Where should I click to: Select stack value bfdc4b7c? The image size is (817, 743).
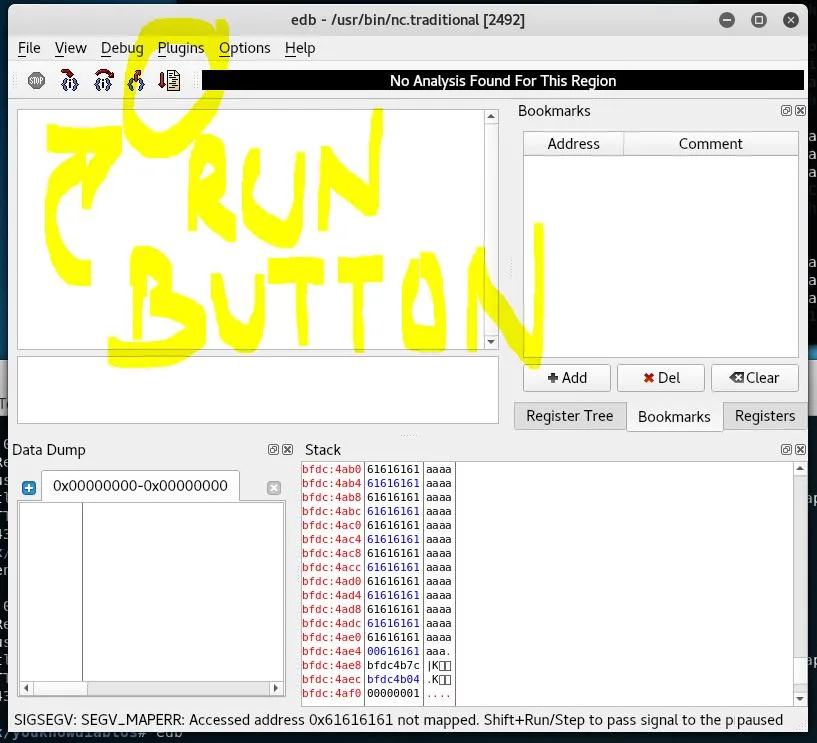393,665
